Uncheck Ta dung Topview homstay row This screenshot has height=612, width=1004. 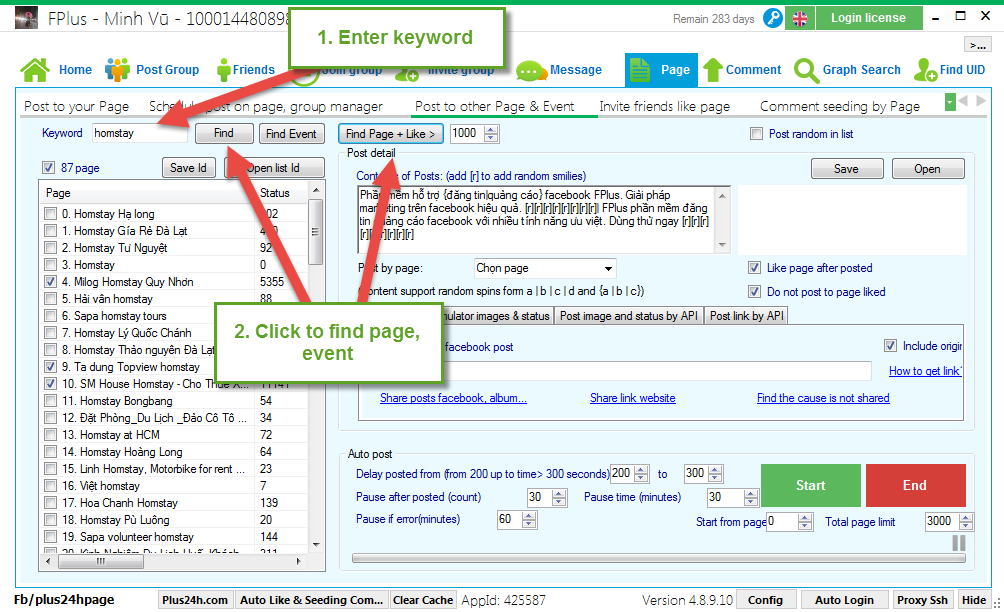click(x=51, y=367)
